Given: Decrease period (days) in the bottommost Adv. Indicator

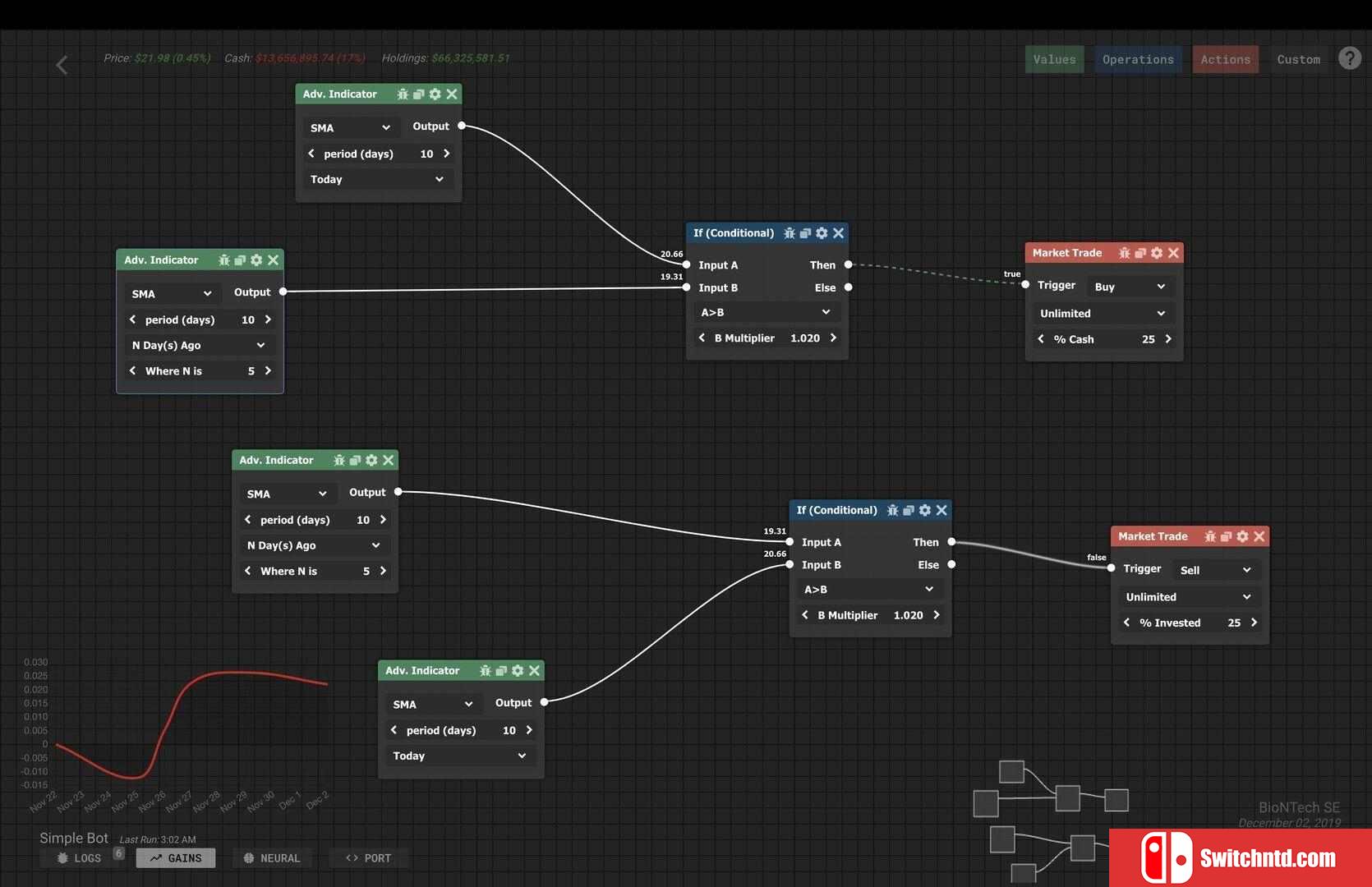Looking at the screenshot, I should pyautogui.click(x=394, y=730).
